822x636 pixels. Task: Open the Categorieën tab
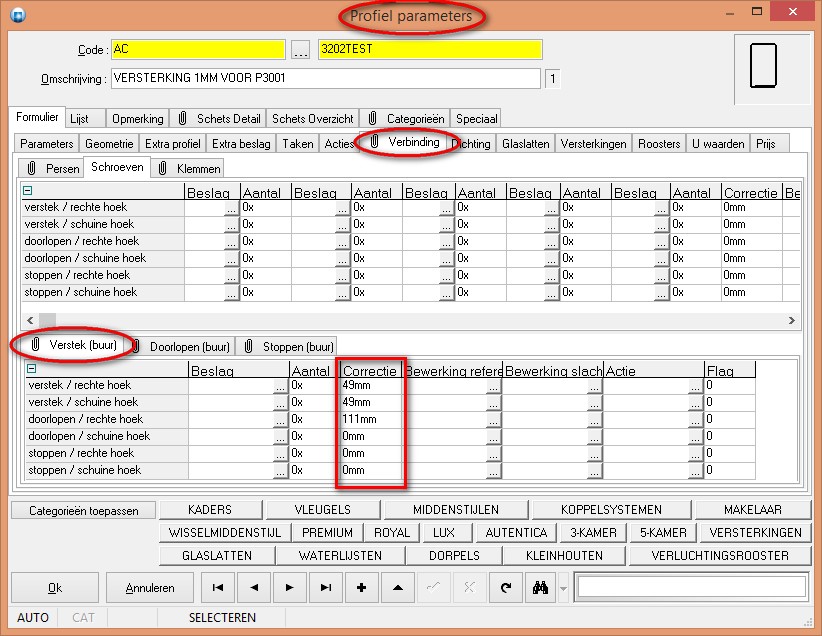pos(407,119)
